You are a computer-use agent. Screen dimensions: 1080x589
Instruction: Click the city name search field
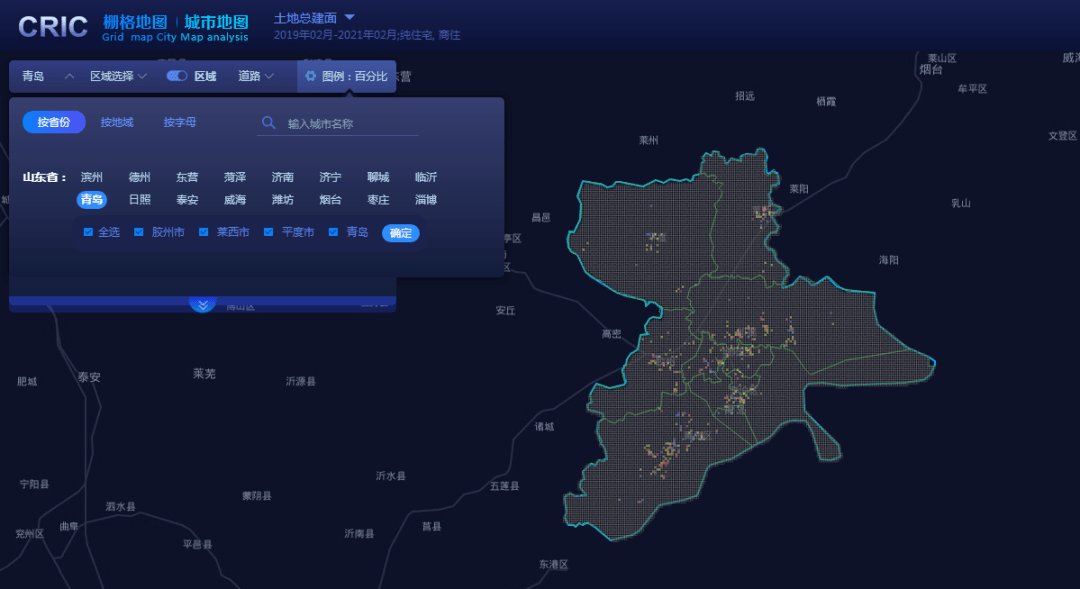click(x=350, y=124)
